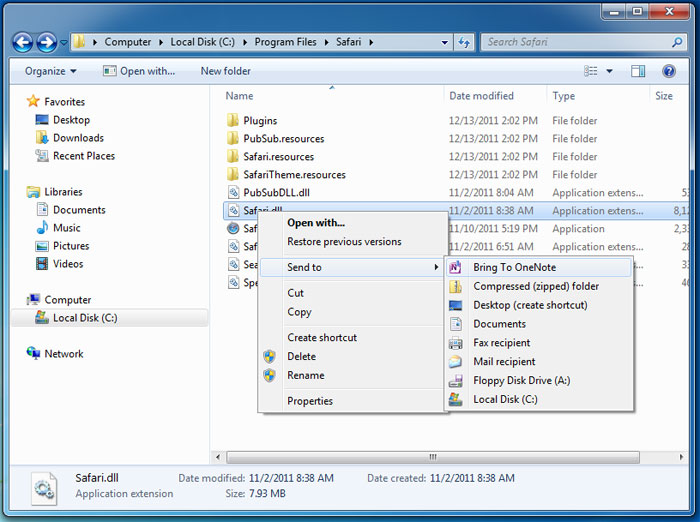Image resolution: width=700 pixels, height=522 pixels.
Task: Select Libraries in navigation pane
Action: click(x=63, y=192)
